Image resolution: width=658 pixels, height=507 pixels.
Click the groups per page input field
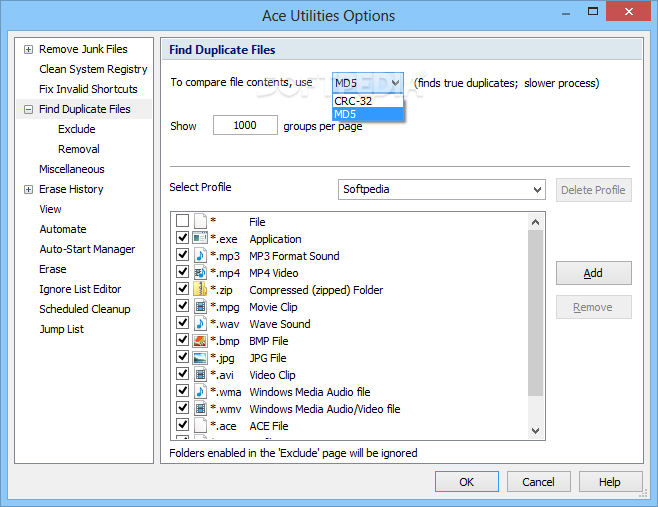pos(245,125)
